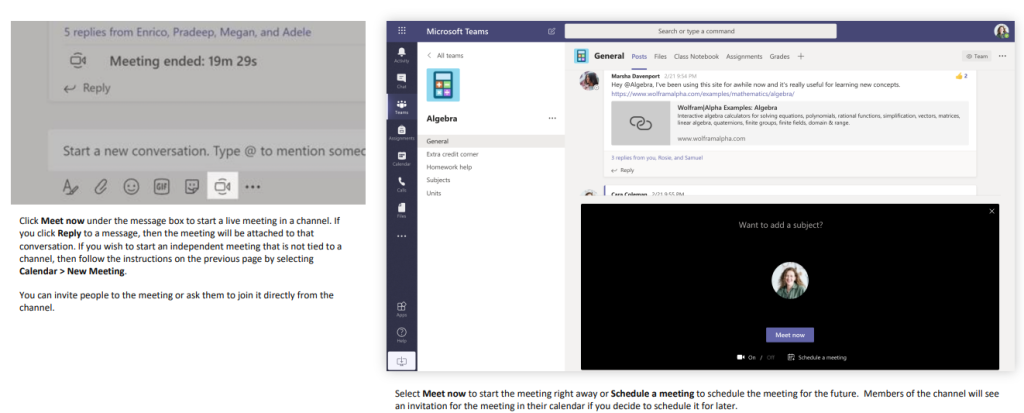
Task: Click the Meet now camera icon under message box
Action: (222, 186)
